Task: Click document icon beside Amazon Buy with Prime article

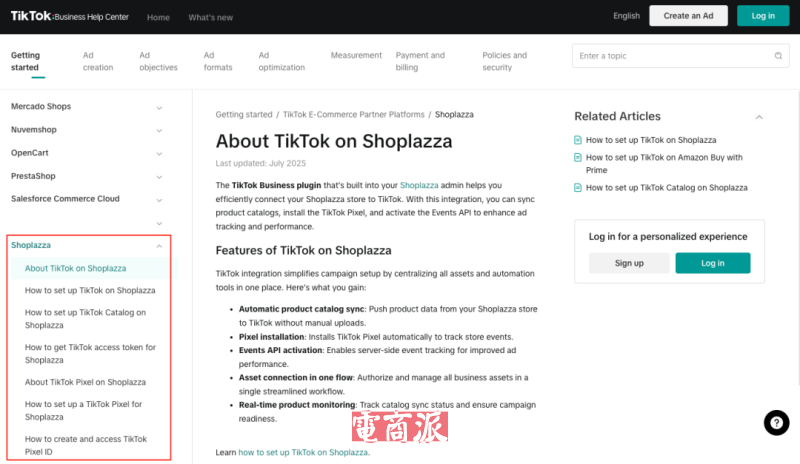Action: pyautogui.click(x=578, y=158)
